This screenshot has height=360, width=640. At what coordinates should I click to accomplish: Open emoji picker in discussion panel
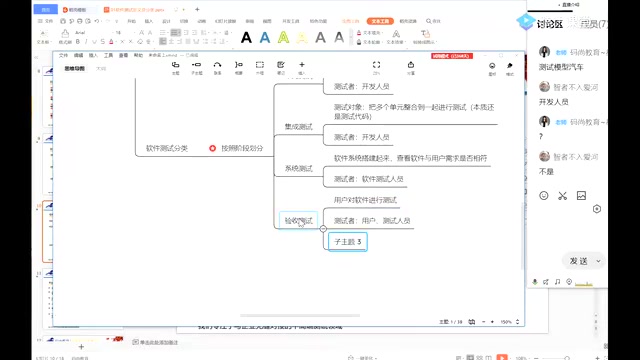(544, 196)
